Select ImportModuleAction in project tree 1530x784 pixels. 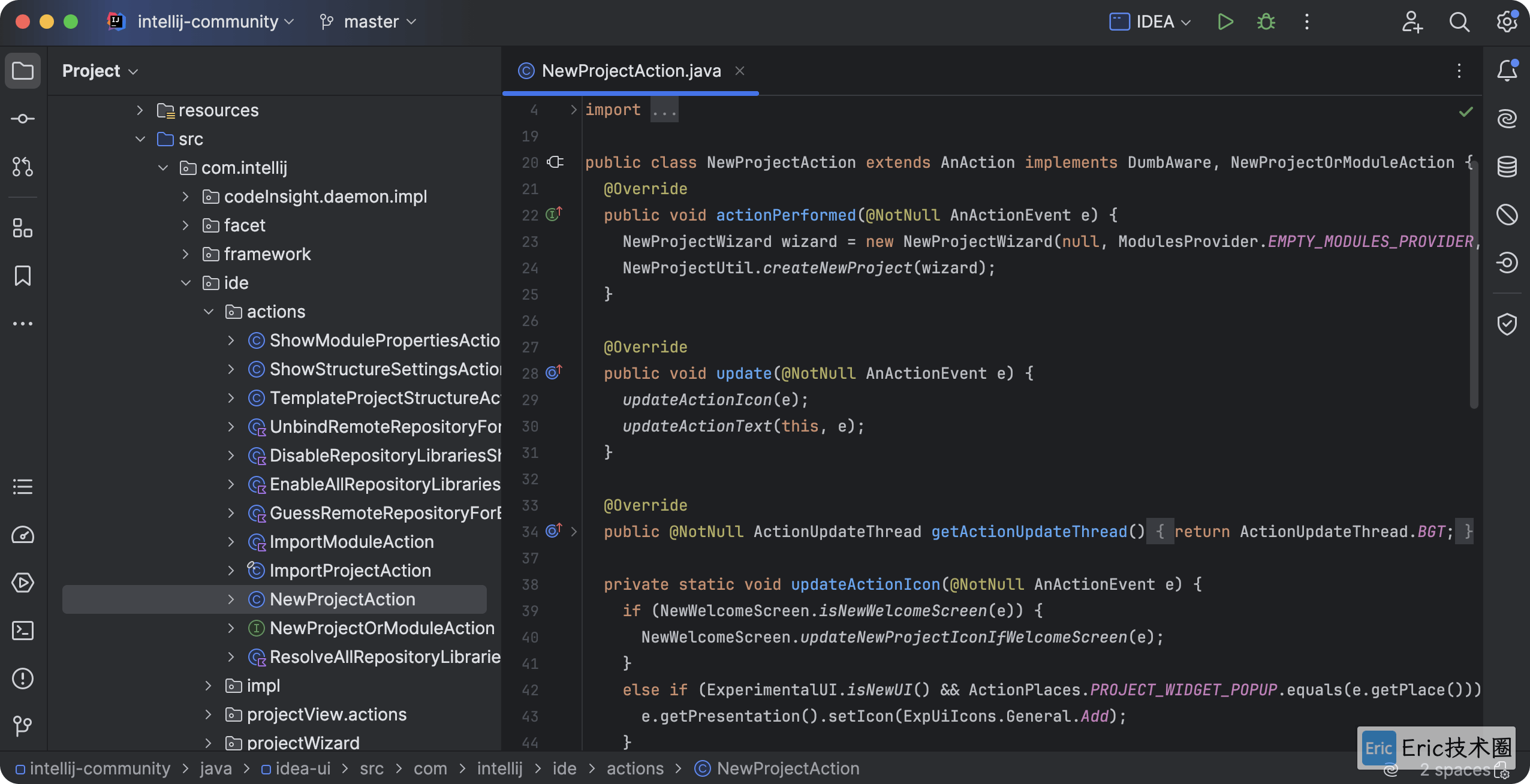pyautogui.click(x=351, y=542)
